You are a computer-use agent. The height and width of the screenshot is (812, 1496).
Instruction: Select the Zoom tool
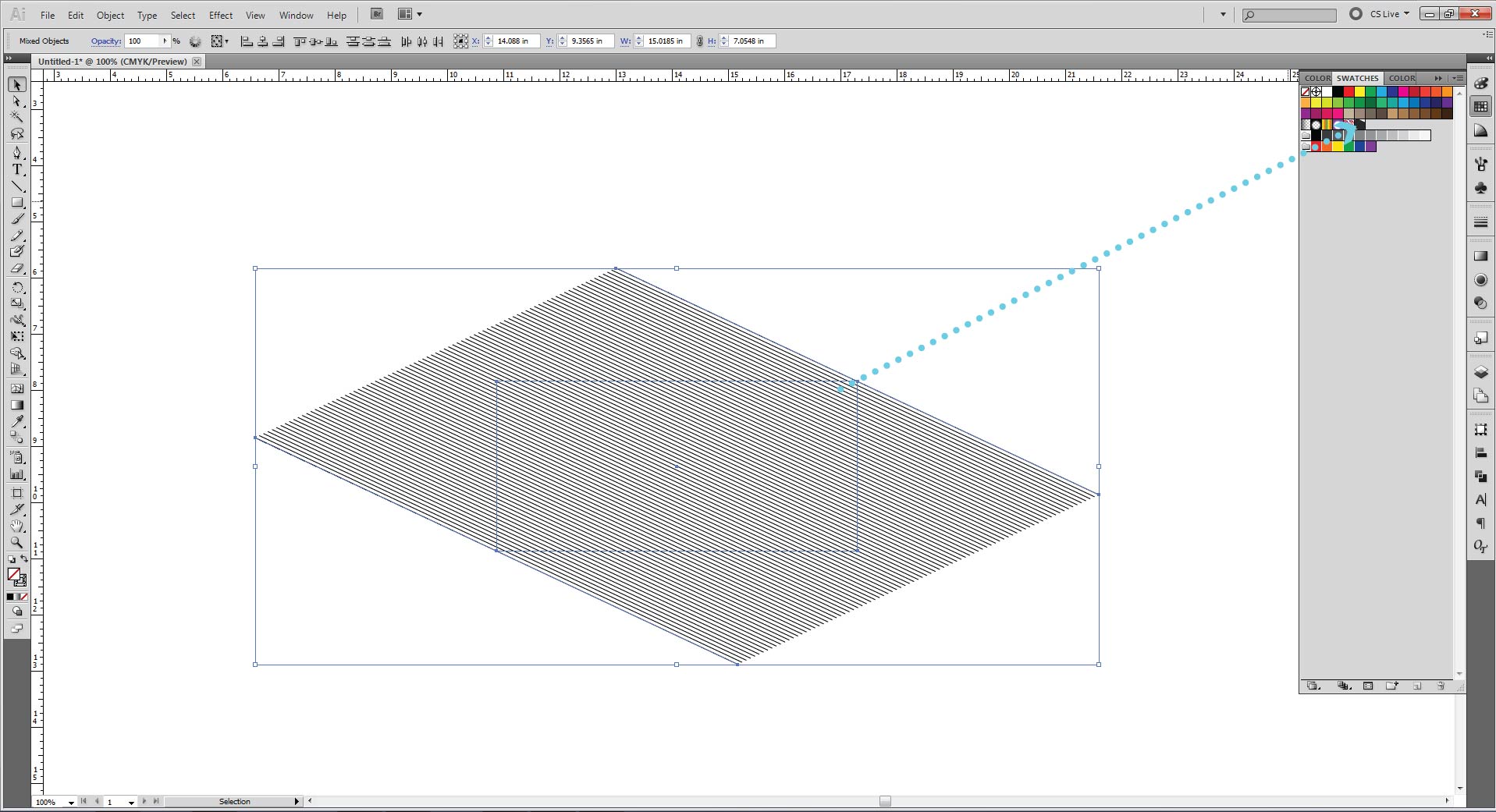click(x=16, y=543)
